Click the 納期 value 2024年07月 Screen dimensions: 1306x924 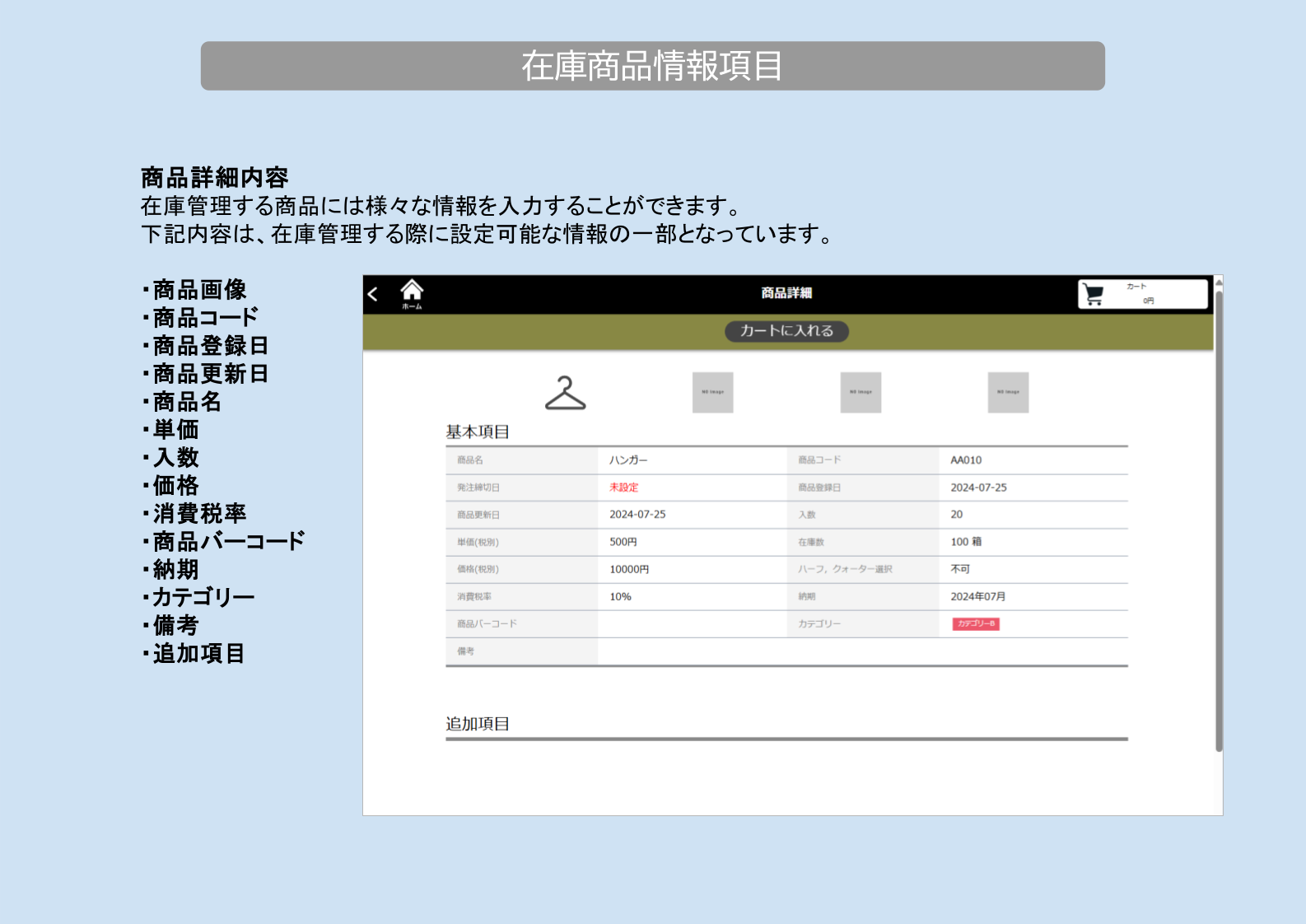pos(977,597)
